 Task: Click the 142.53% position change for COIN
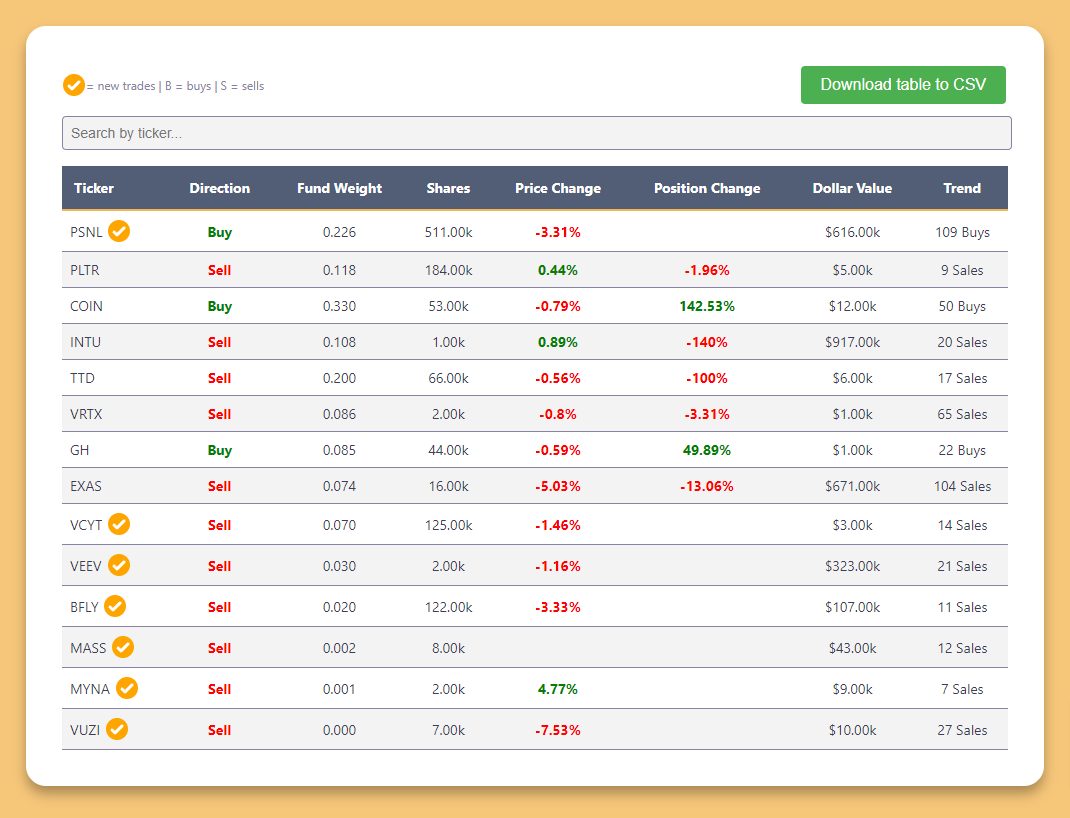[707, 306]
